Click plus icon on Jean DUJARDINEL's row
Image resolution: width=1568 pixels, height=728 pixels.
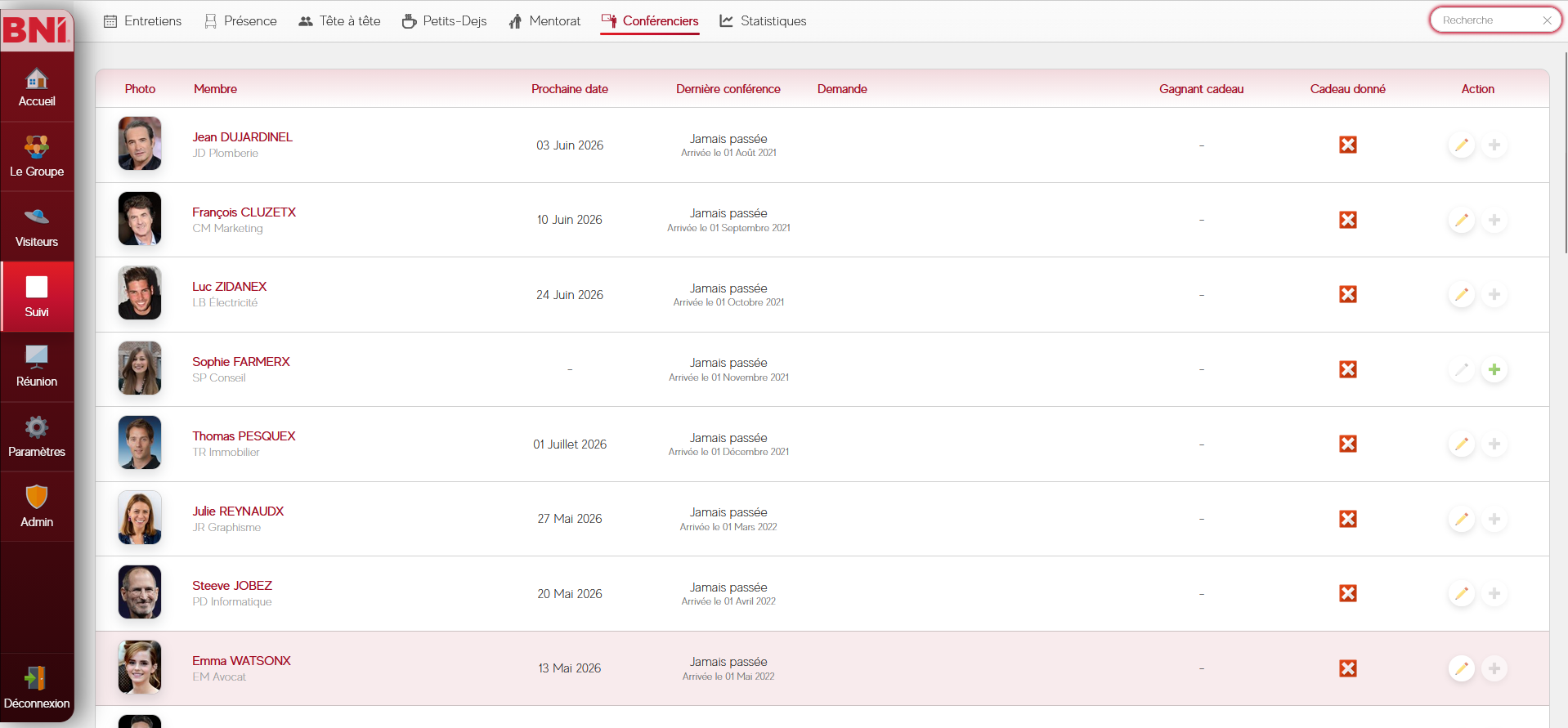tap(1494, 145)
